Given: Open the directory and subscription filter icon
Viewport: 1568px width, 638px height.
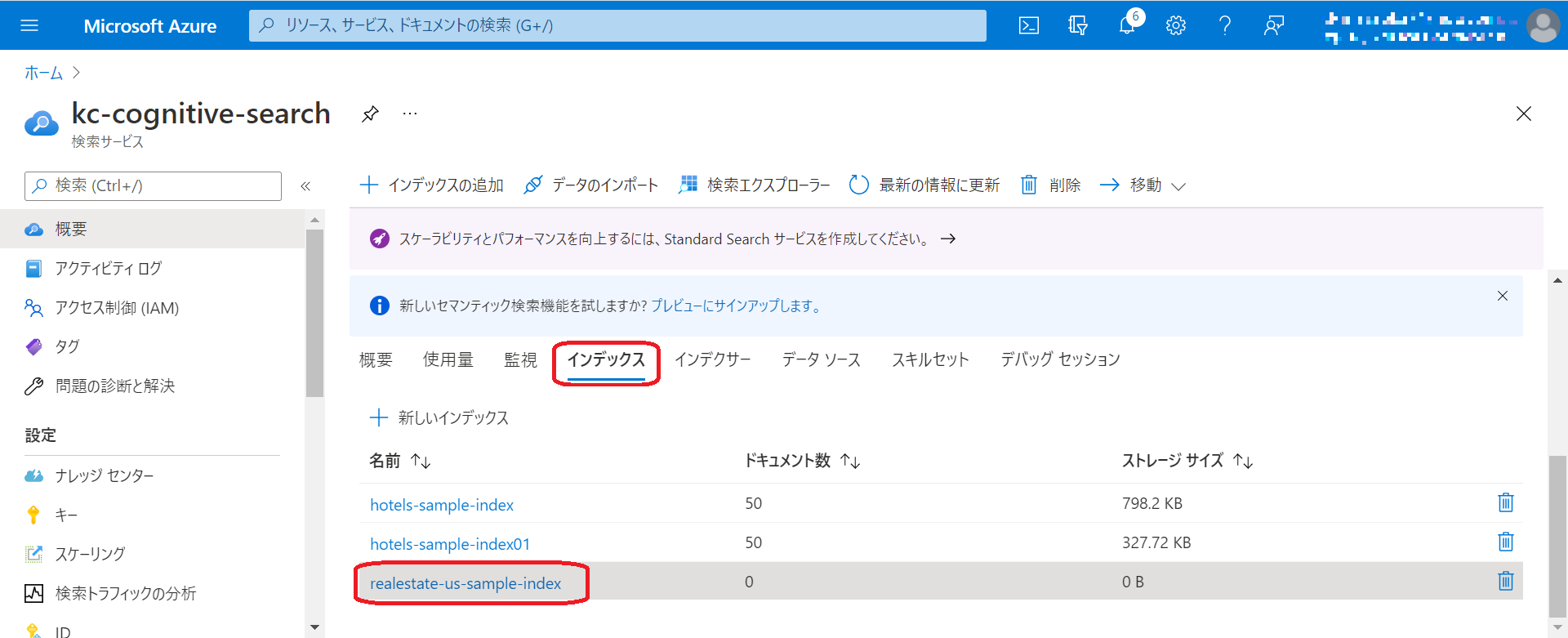Looking at the screenshot, I should pyautogui.click(x=1078, y=25).
